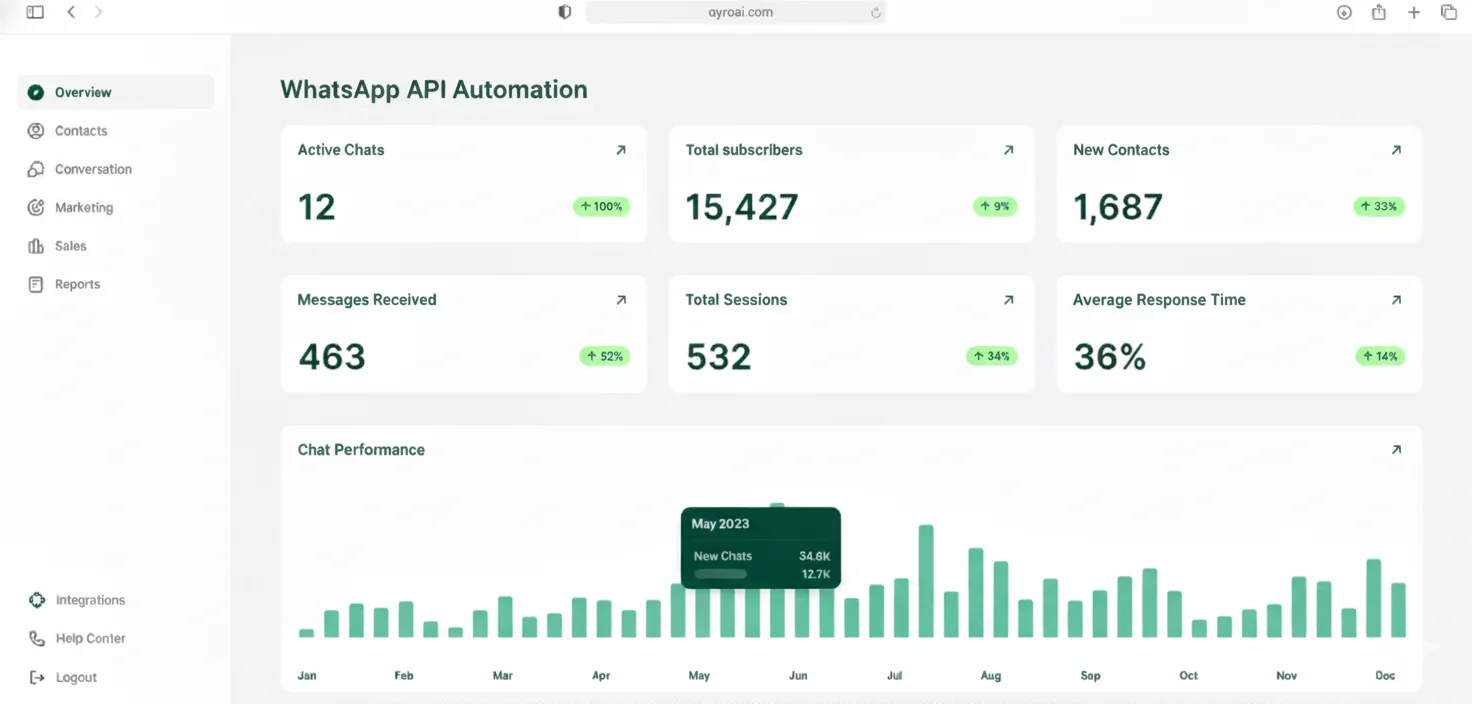Open the Active Chats expand arrow
The image size is (1472, 704).
621,149
